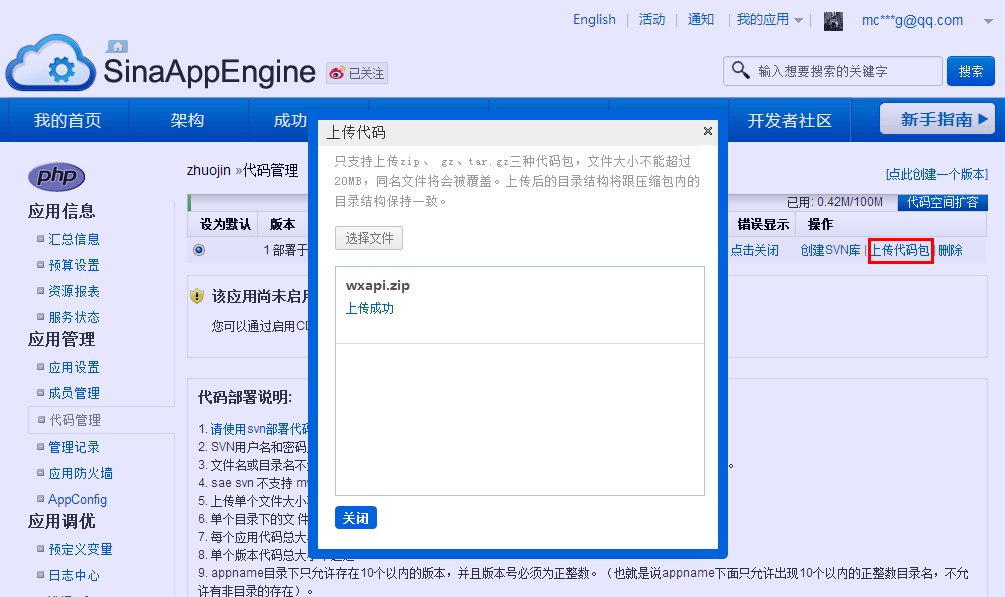Open the 通知 notifications link

point(701,20)
